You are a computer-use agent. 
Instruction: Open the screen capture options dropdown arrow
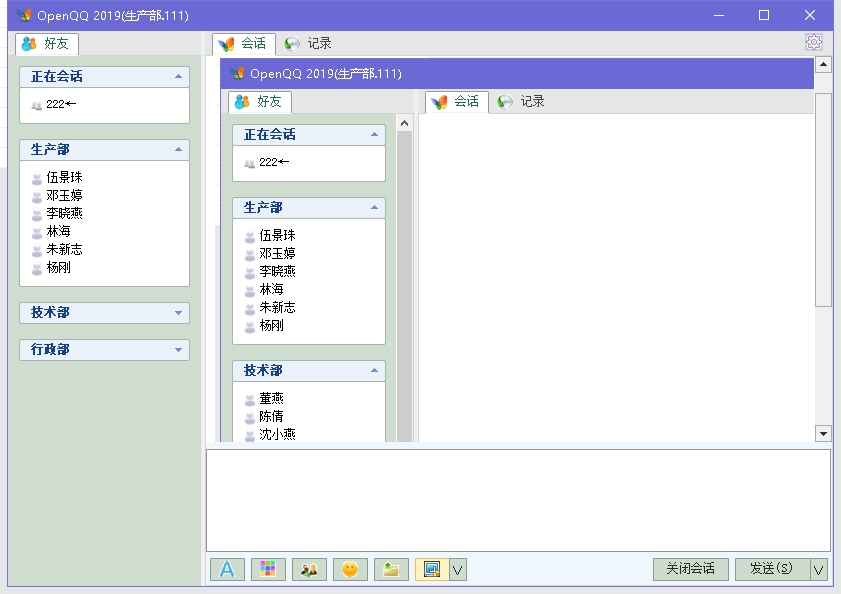coord(458,569)
